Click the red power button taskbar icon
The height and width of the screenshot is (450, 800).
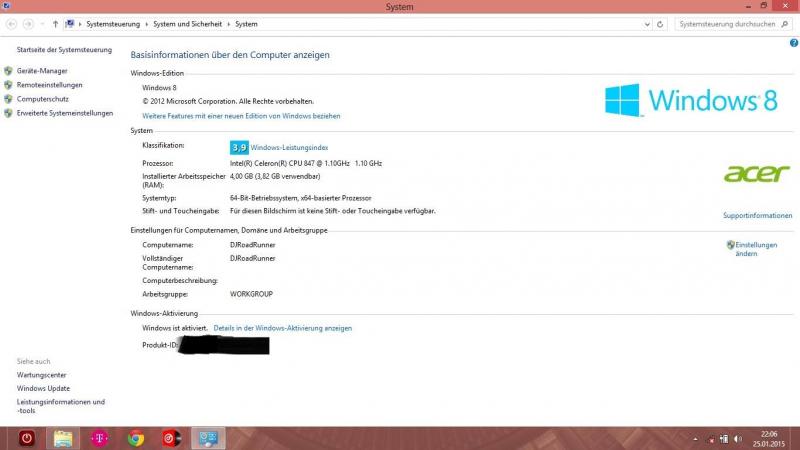(27, 438)
